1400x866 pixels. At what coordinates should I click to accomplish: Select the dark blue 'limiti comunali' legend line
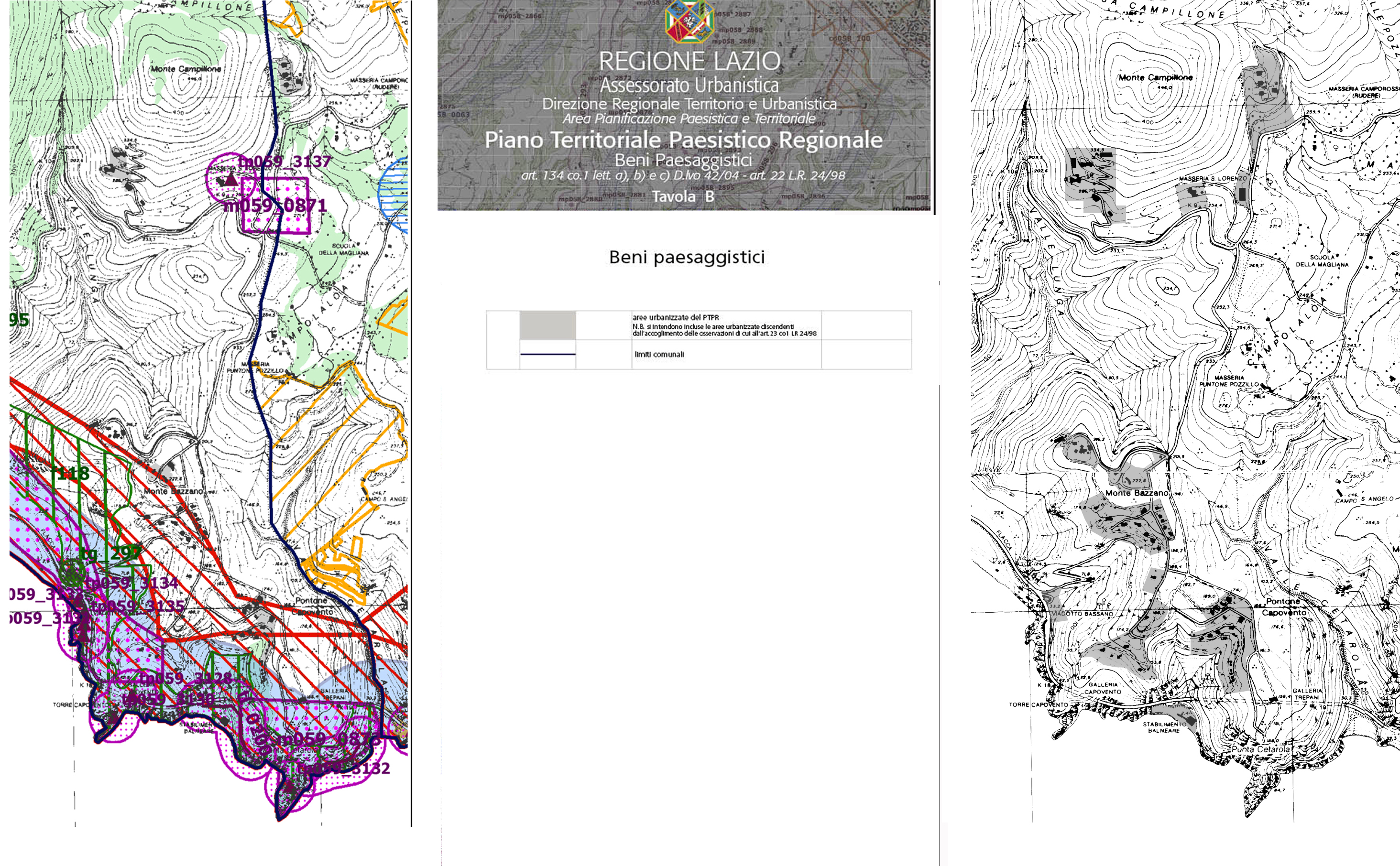(x=547, y=355)
